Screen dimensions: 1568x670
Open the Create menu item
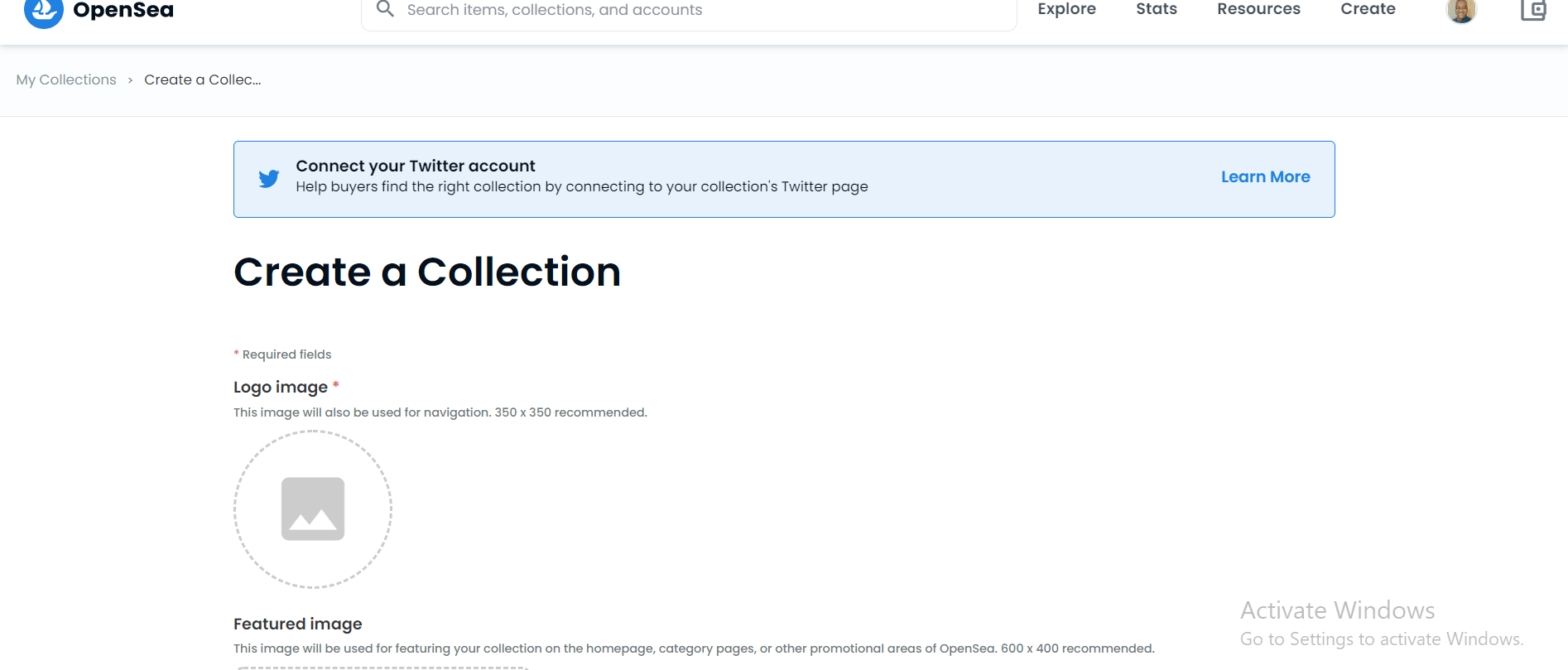click(x=1368, y=9)
